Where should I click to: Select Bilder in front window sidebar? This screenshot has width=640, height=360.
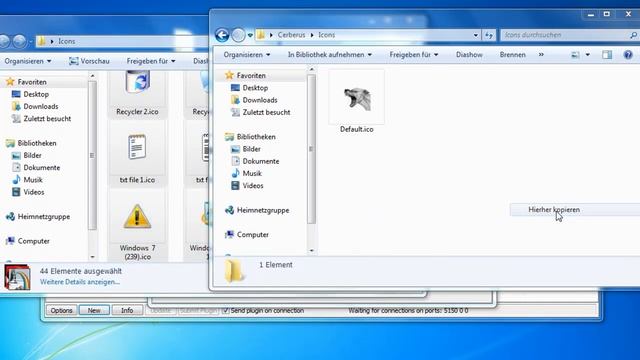pos(246,149)
